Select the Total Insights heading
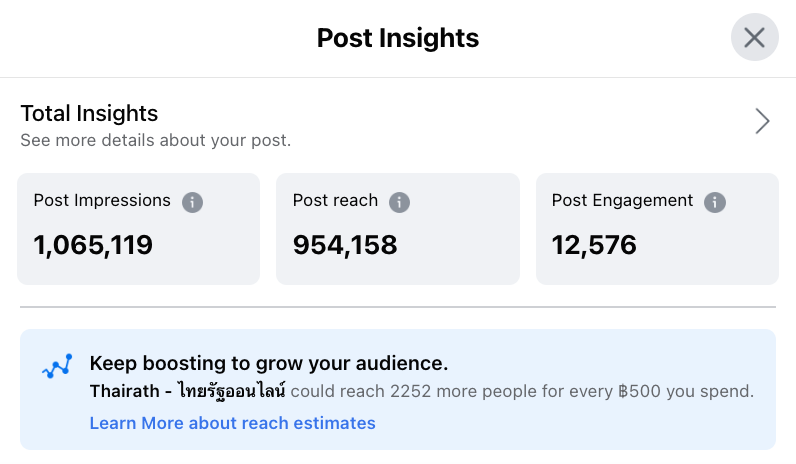 click(x=89, y=113)
